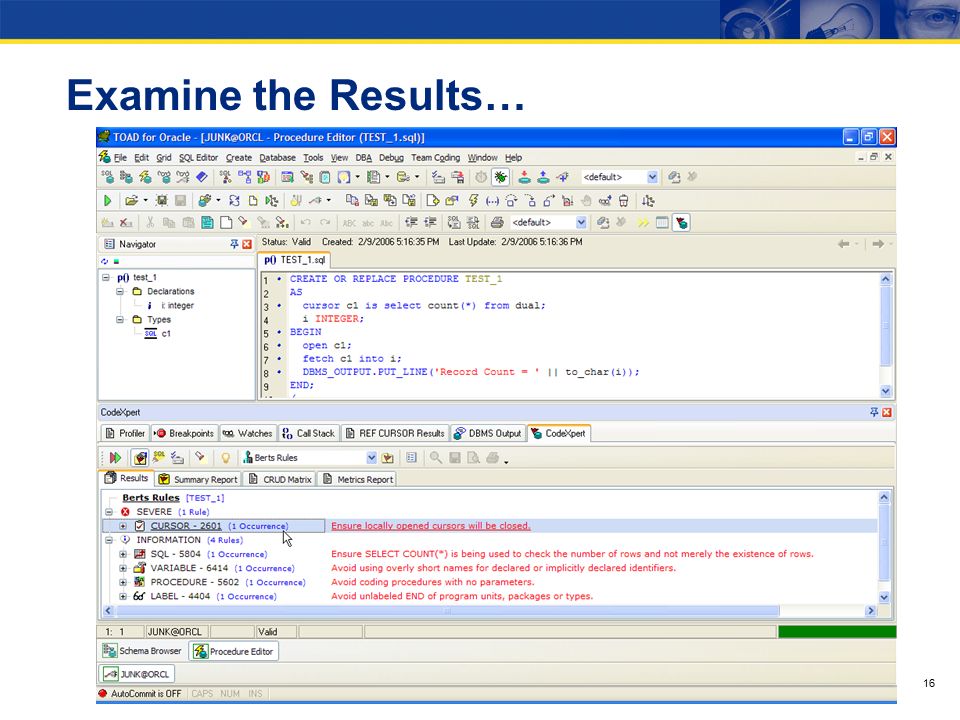Click the magnifier icon in CodeXpert toolbar
This screenshot has height=720, width=960.
(435, 458)
